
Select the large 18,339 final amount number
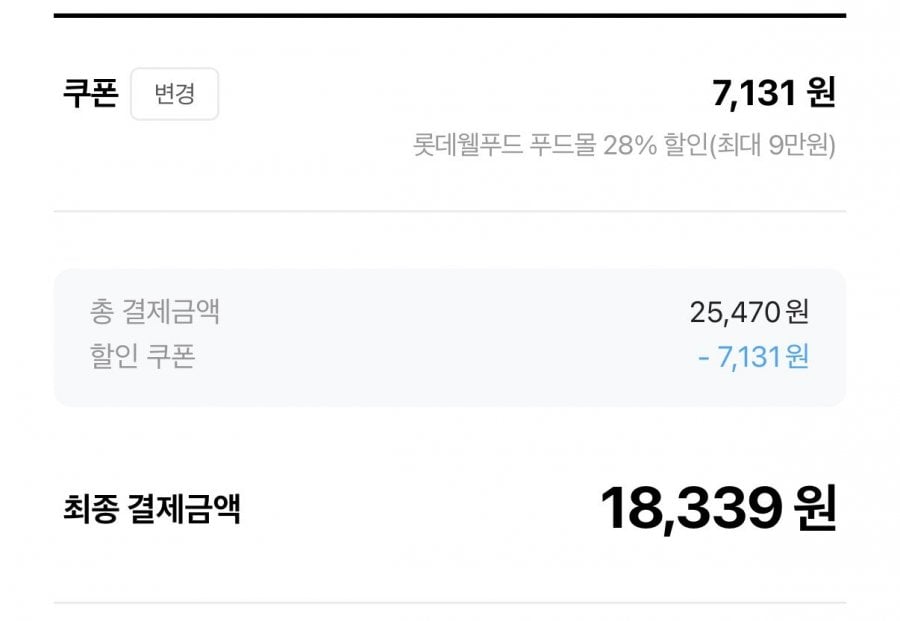(x=690, y=509)
